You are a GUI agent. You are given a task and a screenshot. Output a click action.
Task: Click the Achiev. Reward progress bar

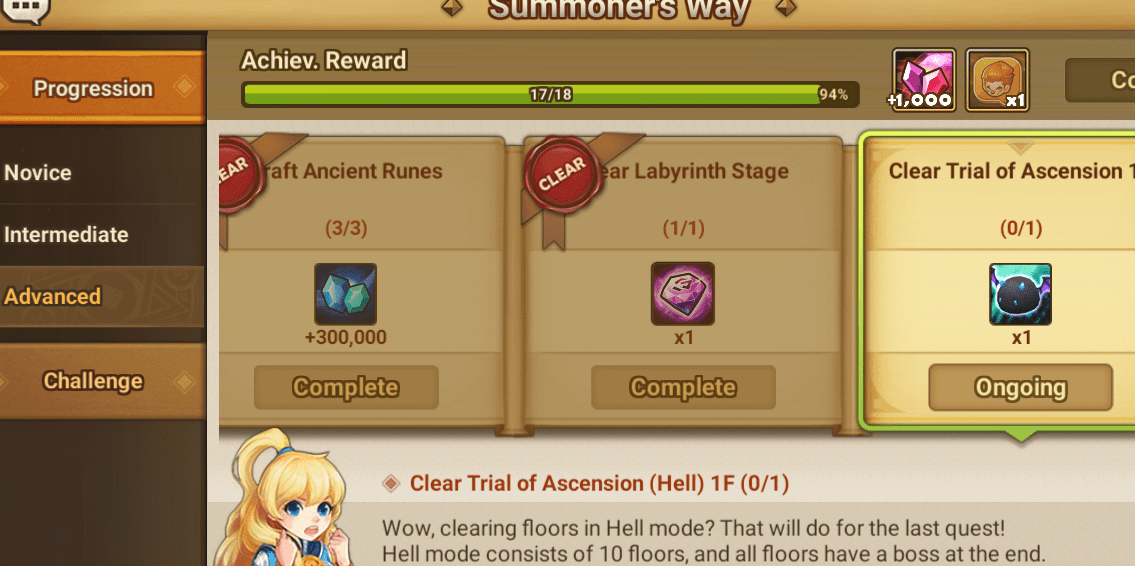tap(550, 95)
